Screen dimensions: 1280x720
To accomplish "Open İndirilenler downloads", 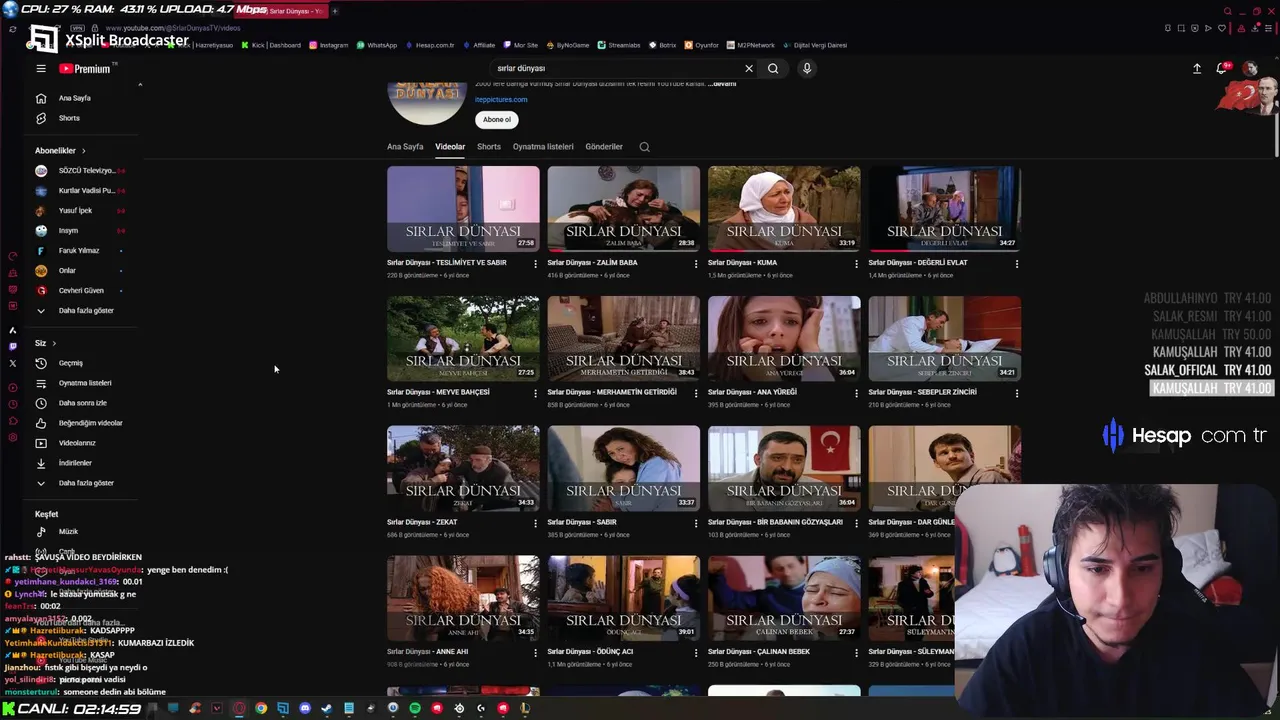I will coord(75,463).
